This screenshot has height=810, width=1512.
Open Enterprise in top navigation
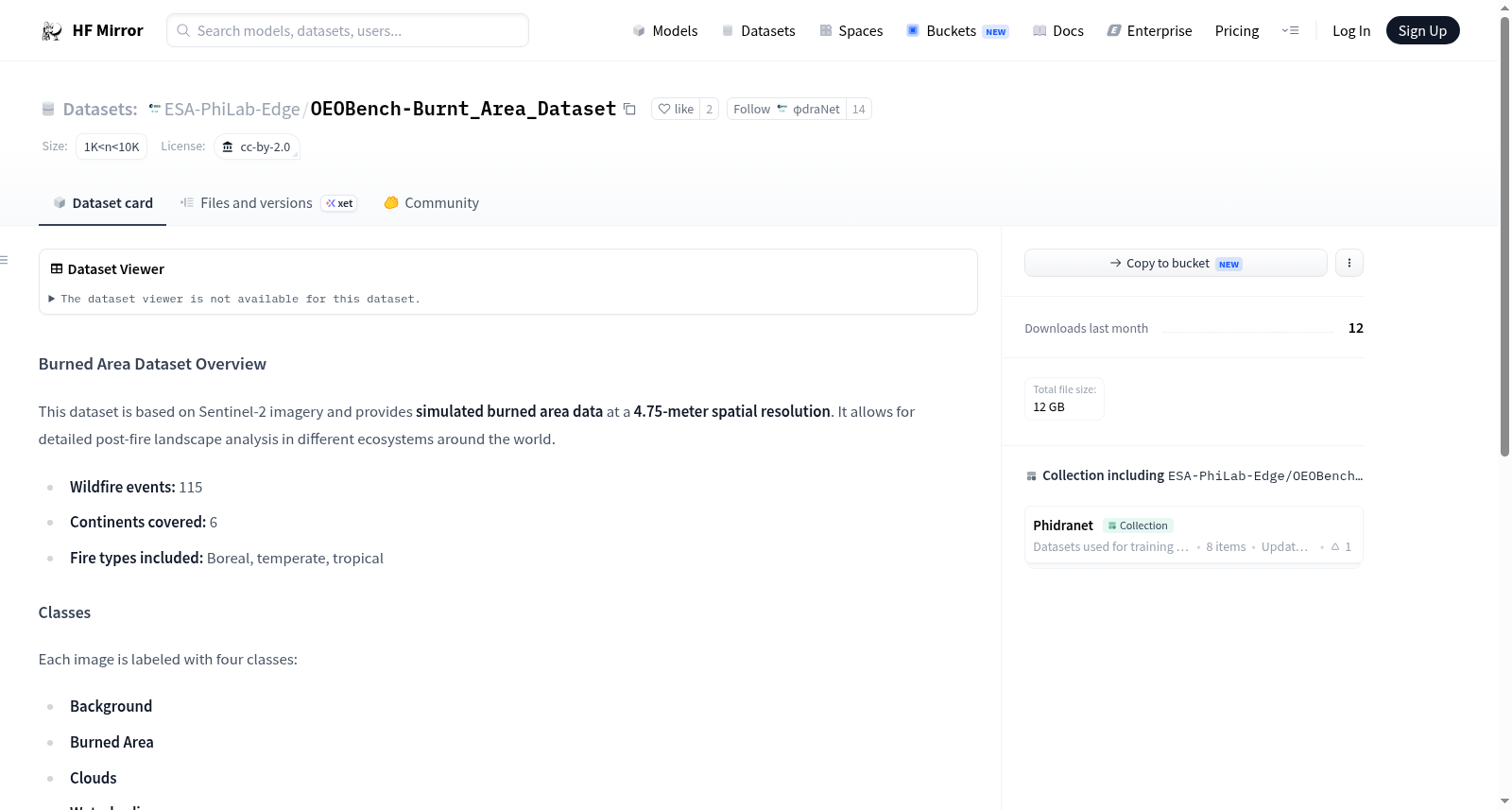(1149, 31)
